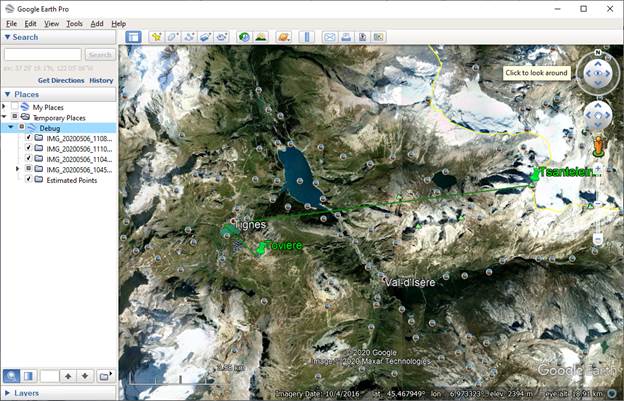Collapse Temporary Places tree node
This screenshot has height=401, width=624.
(4, 117)
